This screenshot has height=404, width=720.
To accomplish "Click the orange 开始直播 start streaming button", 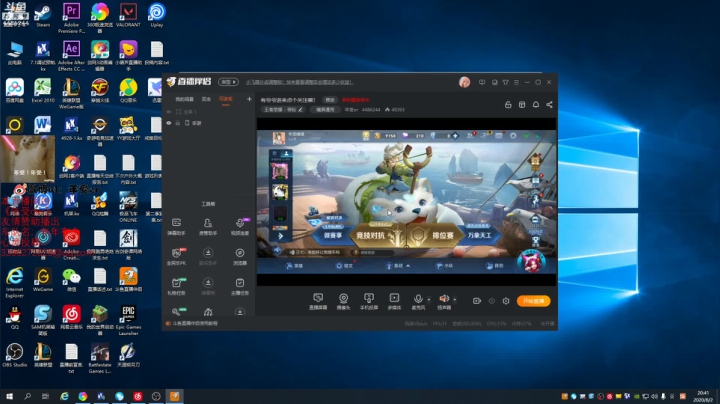I will pos(533,301).
